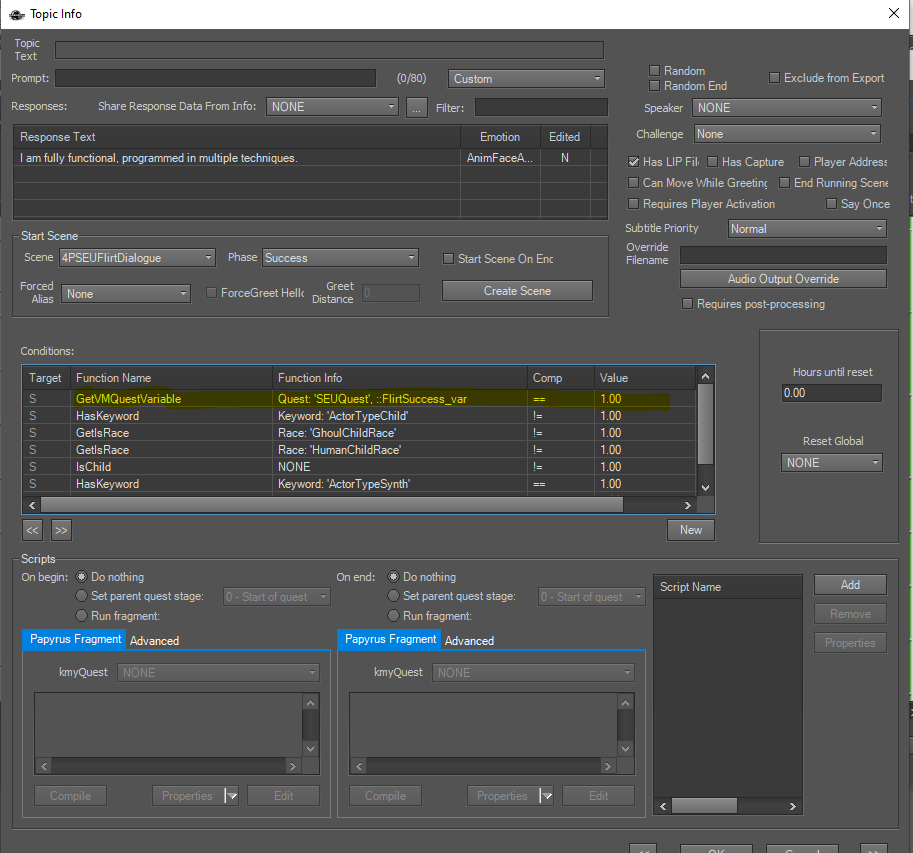Screen dimensions: 913x853
Task: Click the Topic Text input field
Action: (330, 50)
